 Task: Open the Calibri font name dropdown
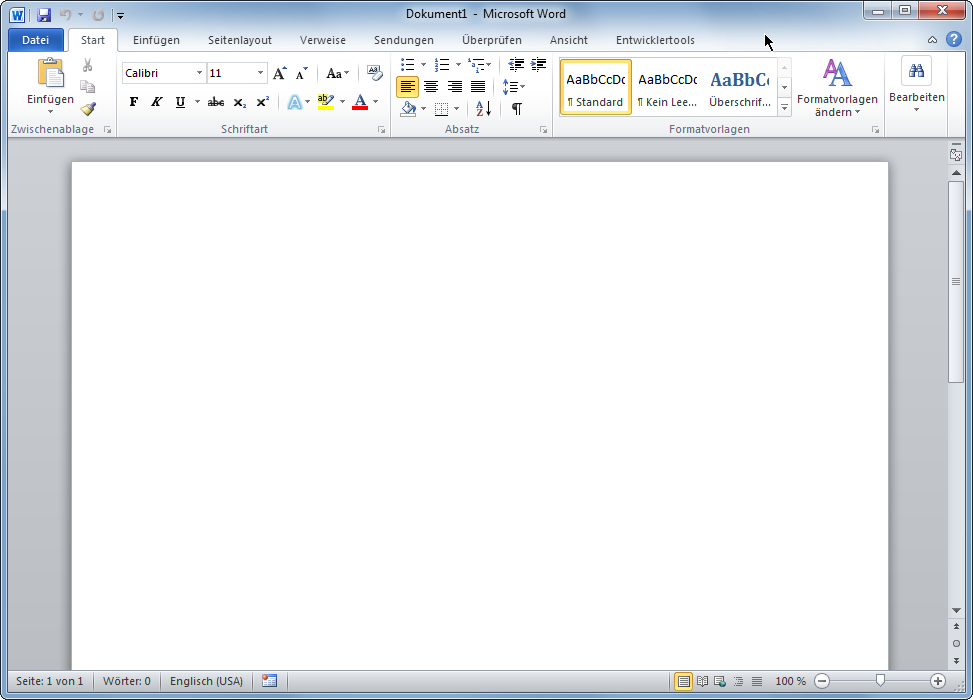tap(199, 73)
